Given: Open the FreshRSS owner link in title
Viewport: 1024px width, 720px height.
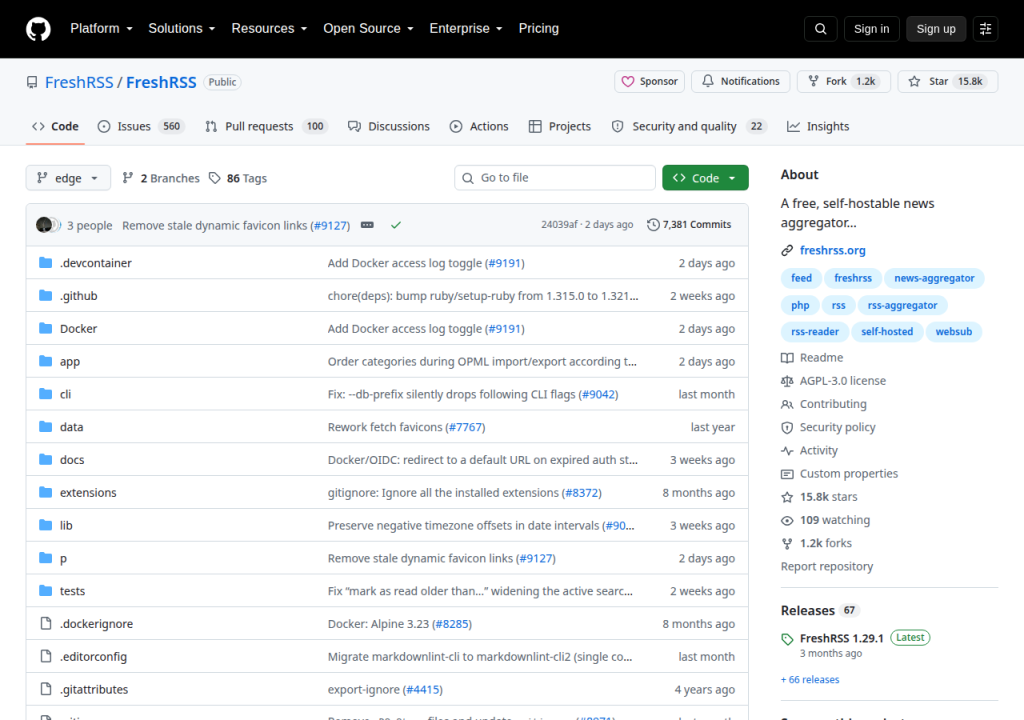Looking at the screenshot, I should (x=79, y=82).
